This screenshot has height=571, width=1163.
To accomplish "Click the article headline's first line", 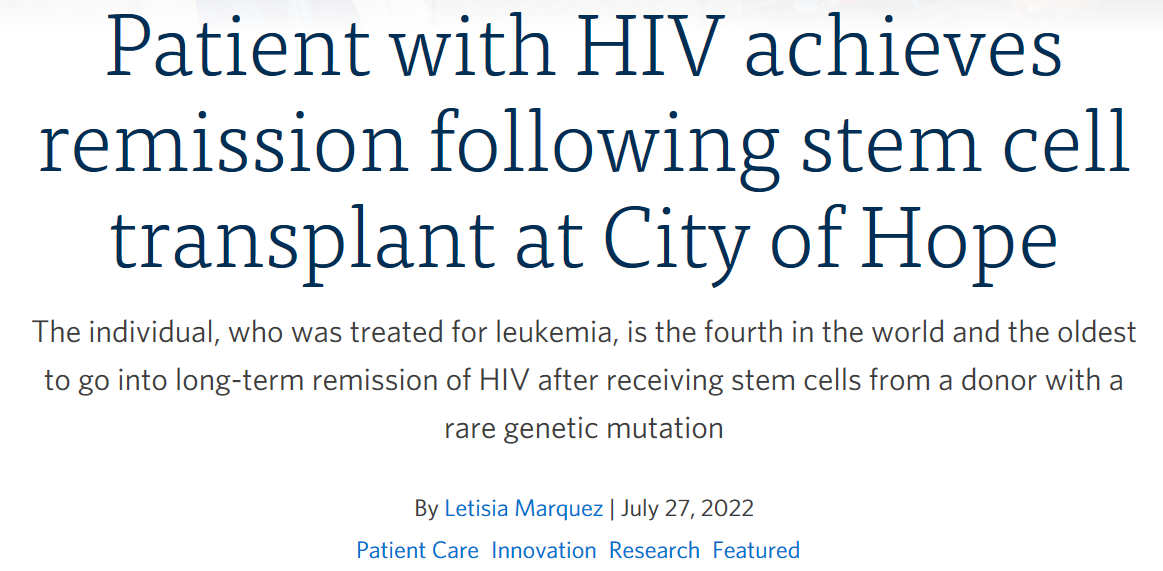I will pyautogui.click(x=584, y=50).
